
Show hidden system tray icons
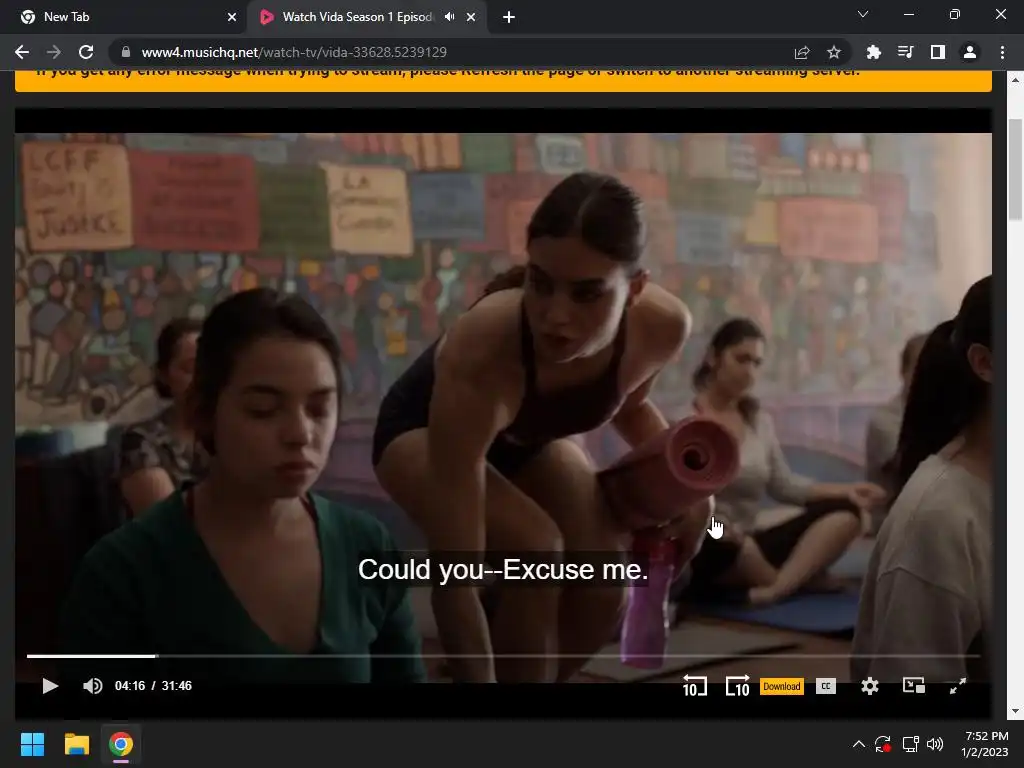tap(859, 744)
